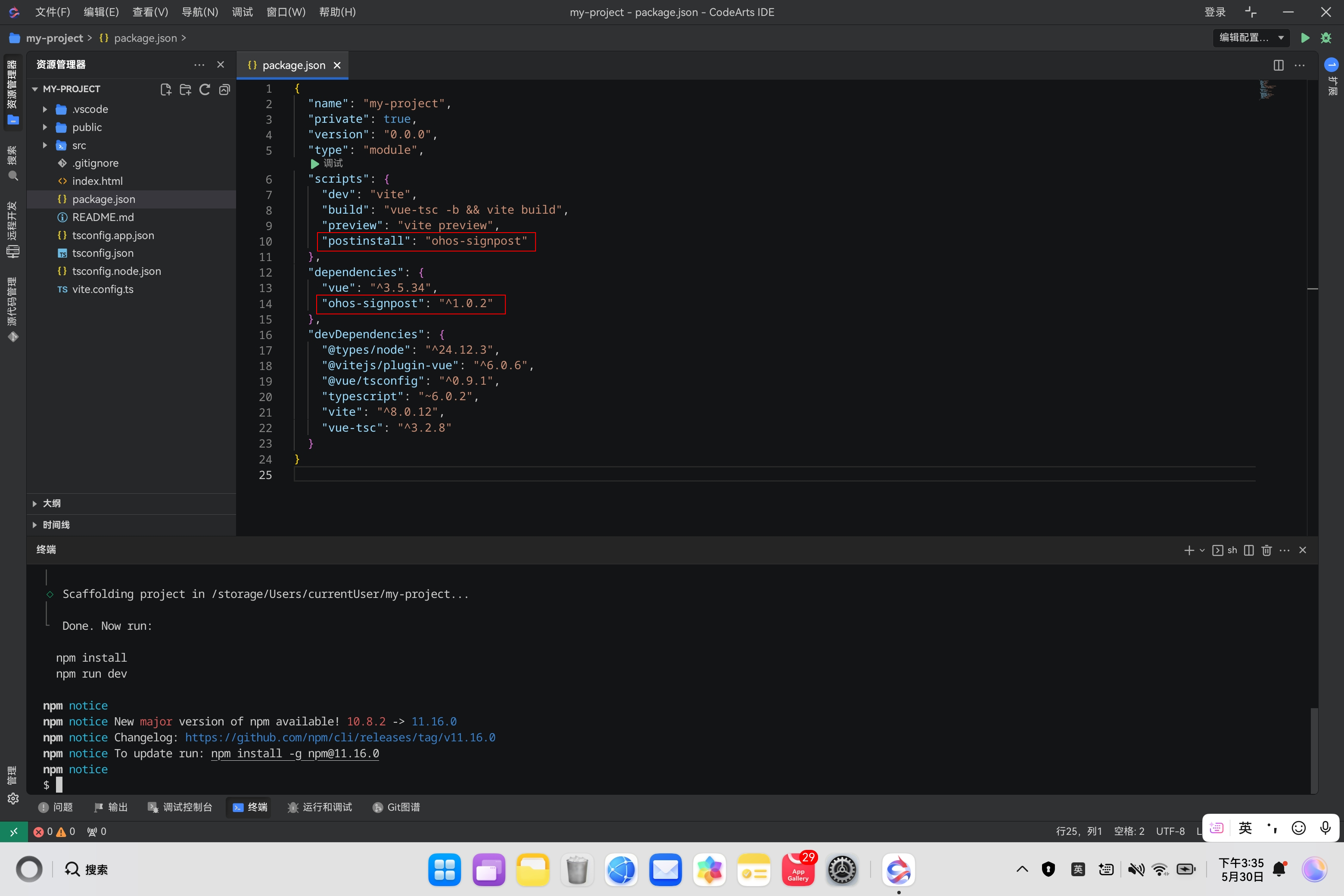Image resolution: width=1344 pixels, height=896 pixels.
Task: Open the settings gear in activity bar
Action: [x=12, y=798]
